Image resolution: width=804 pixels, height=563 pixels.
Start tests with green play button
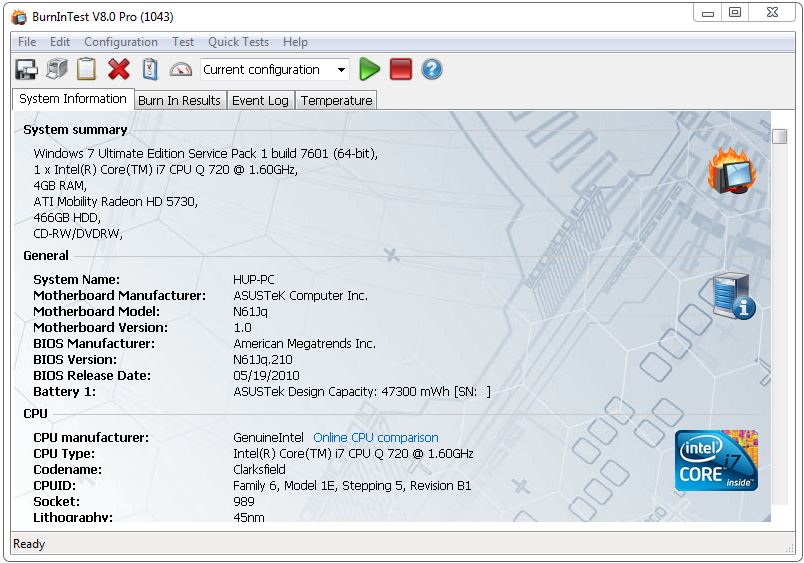click(369, 69)
